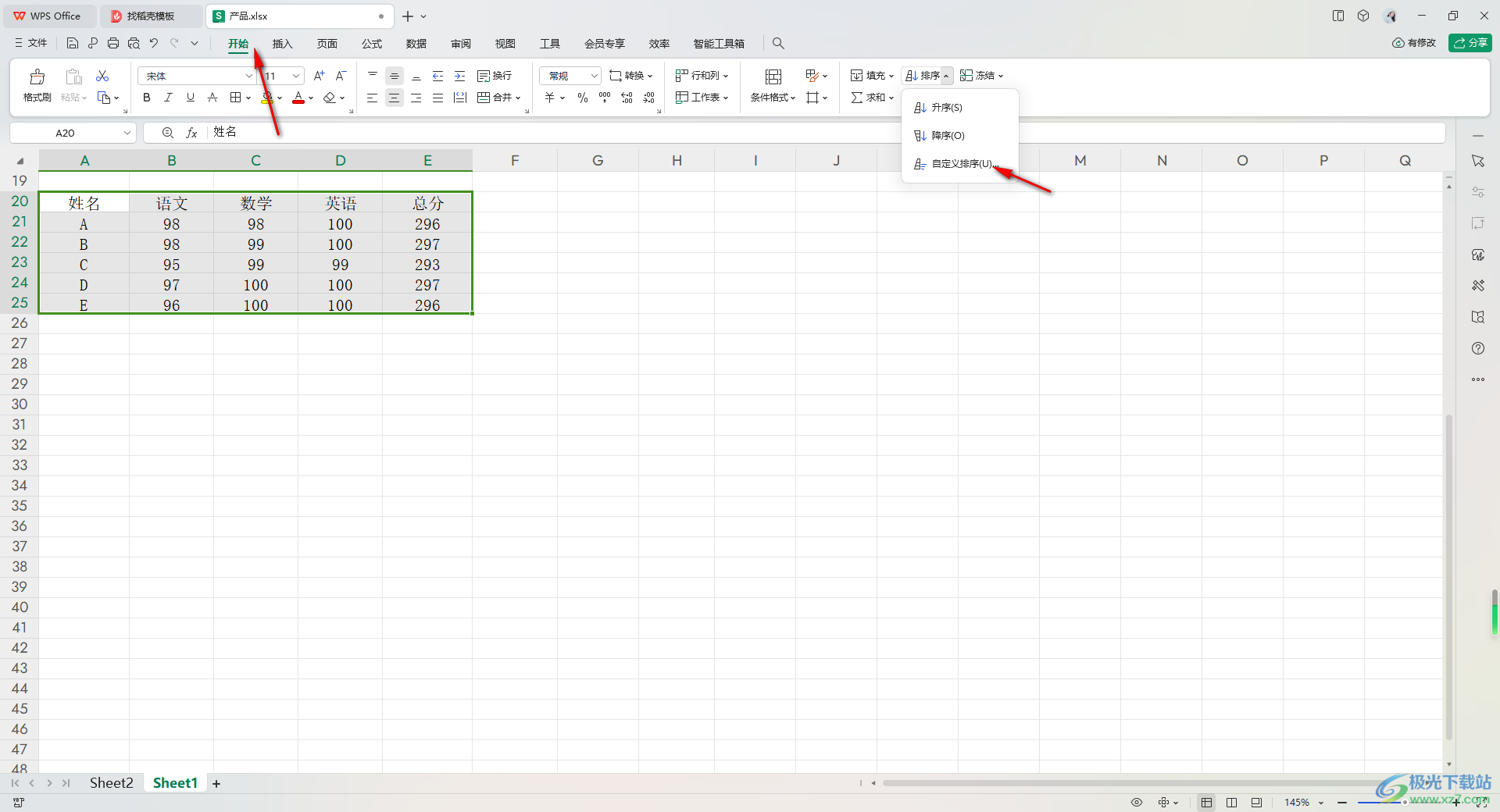Screen dimensions: 1500x812
Task: Toggle vertical middle alignment button
Action: pos(395,76)
